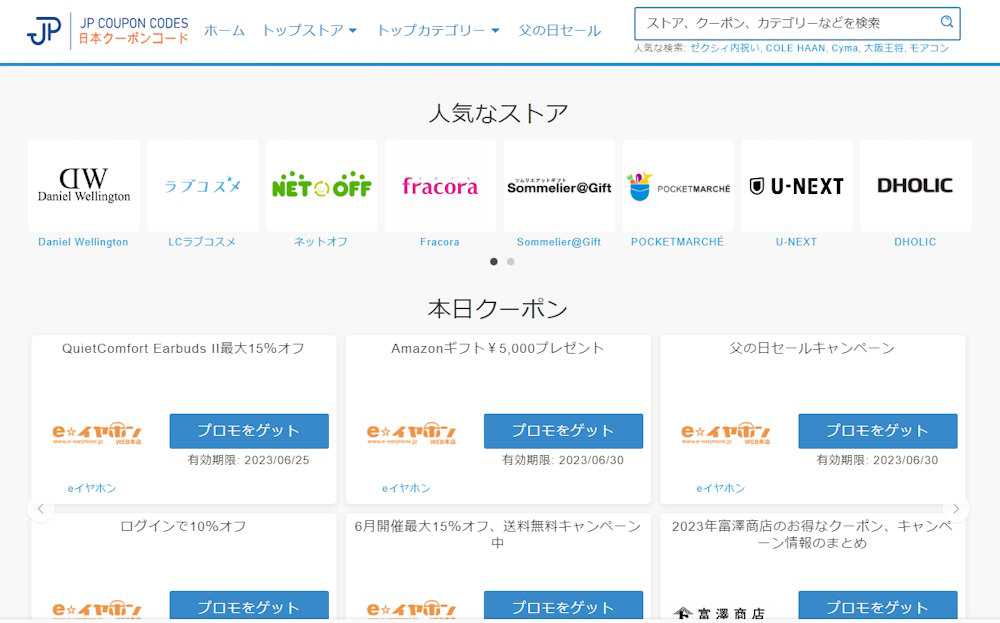Screen dimensions: 1000x623
Task: Click eイヤホン link under 父の日セール coupon
Action: click(x=721, y=488)
